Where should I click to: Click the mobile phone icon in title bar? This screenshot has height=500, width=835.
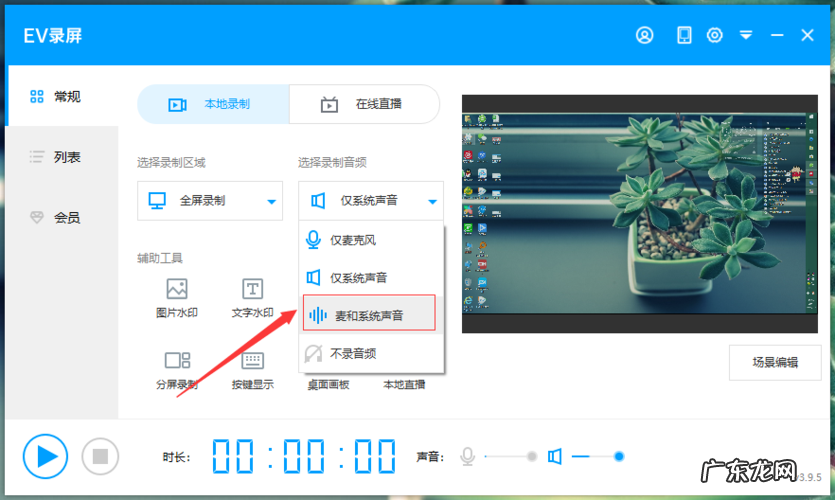[x=684, y=35]
